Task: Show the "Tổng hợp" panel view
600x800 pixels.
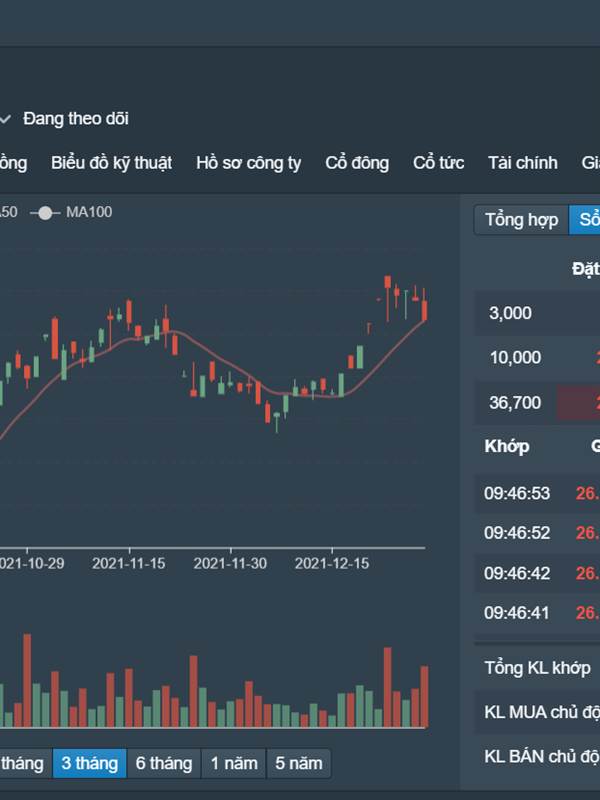Action: point(521,220)
